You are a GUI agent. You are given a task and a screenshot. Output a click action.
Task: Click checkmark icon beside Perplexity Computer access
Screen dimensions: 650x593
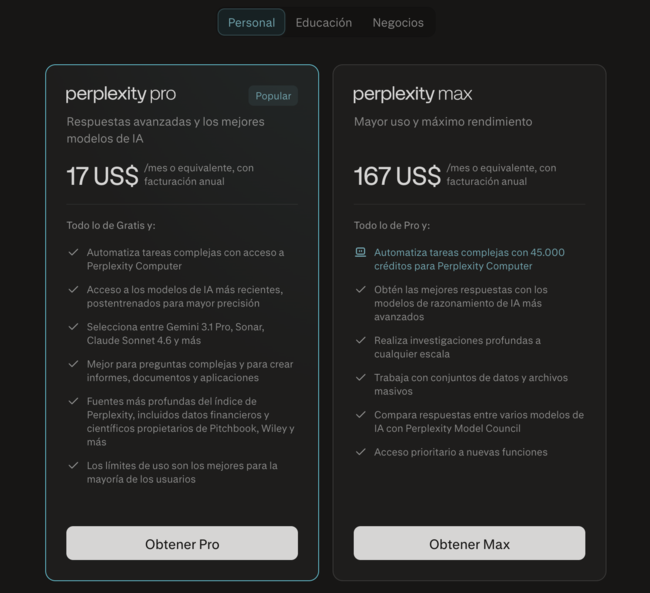(x=73, y=253)
